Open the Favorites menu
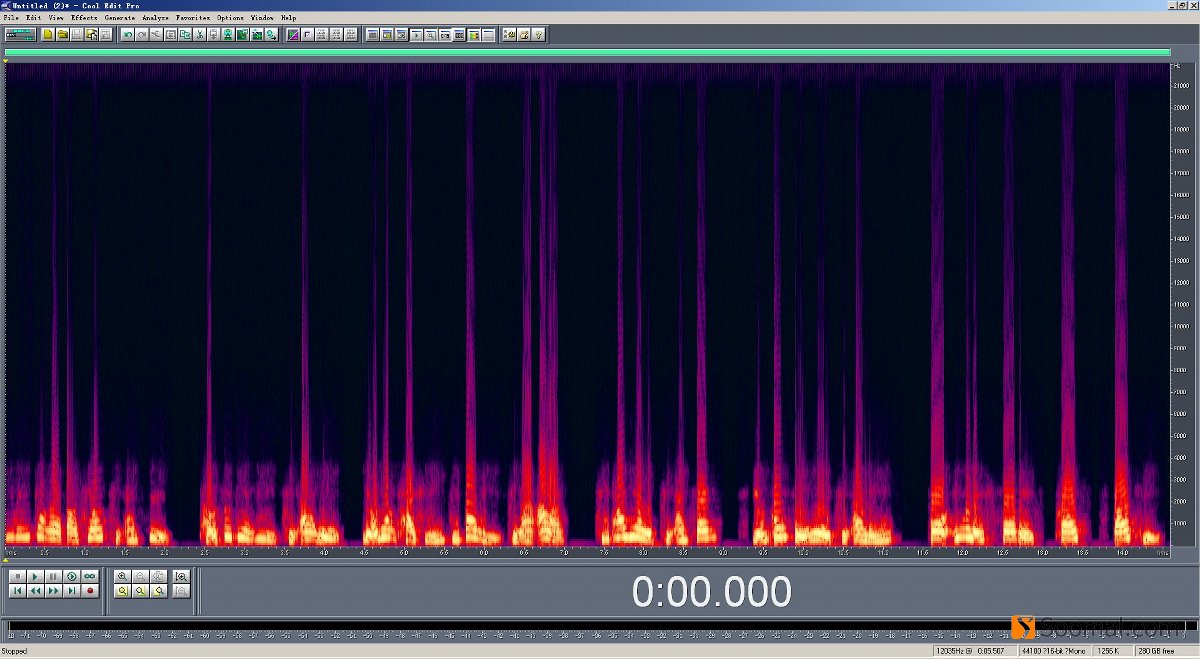 coord(193,18)
